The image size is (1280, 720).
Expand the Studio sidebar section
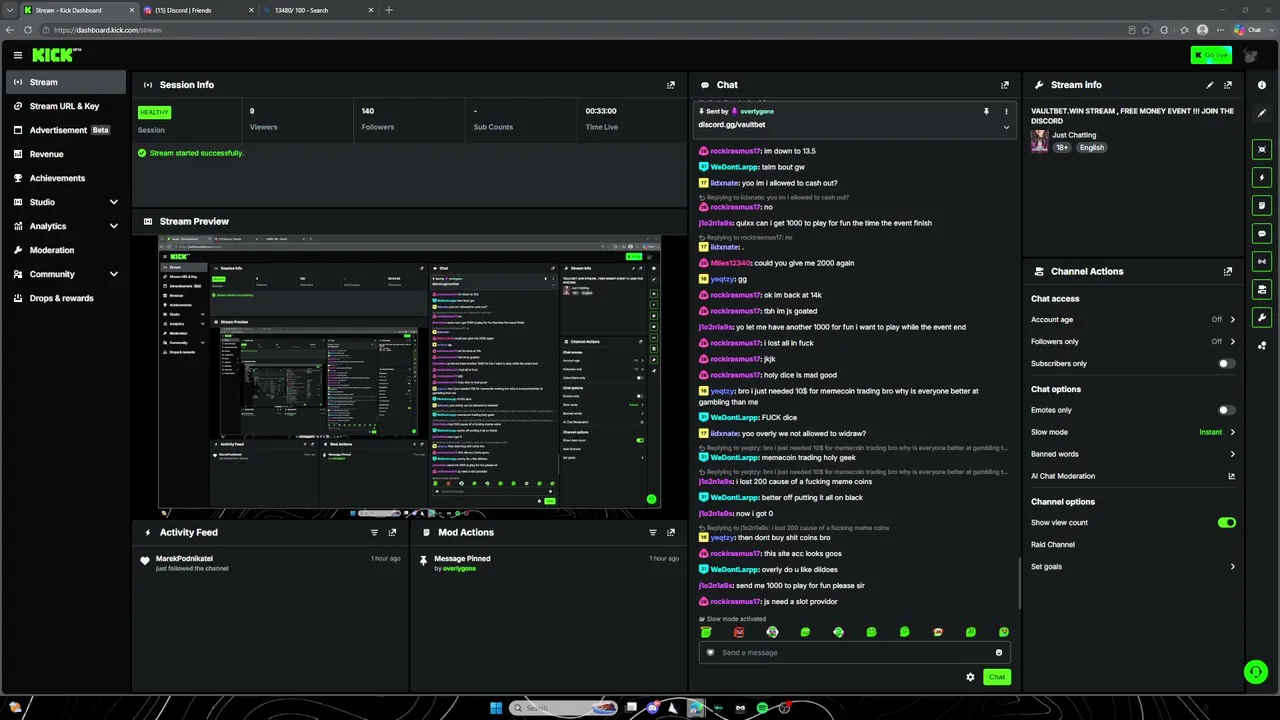66,202
